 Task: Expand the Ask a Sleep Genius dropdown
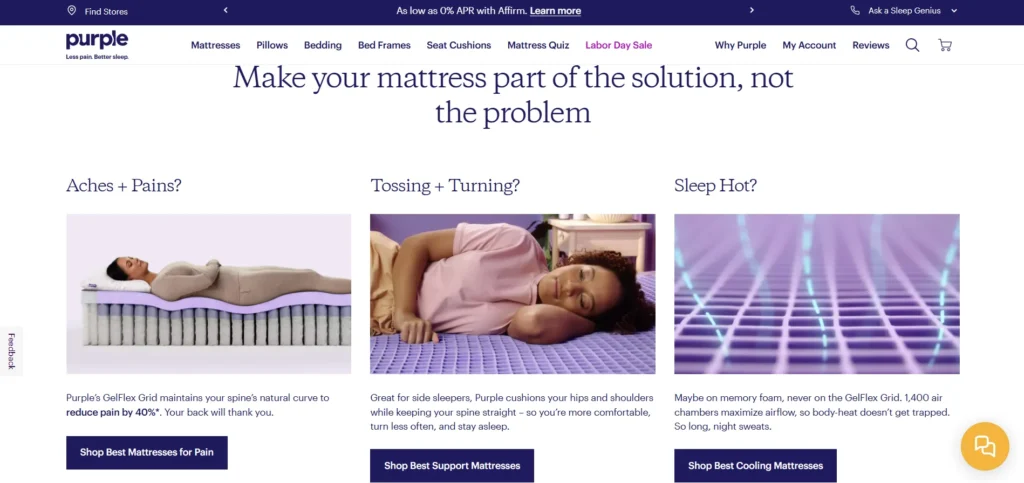point(953,11)
